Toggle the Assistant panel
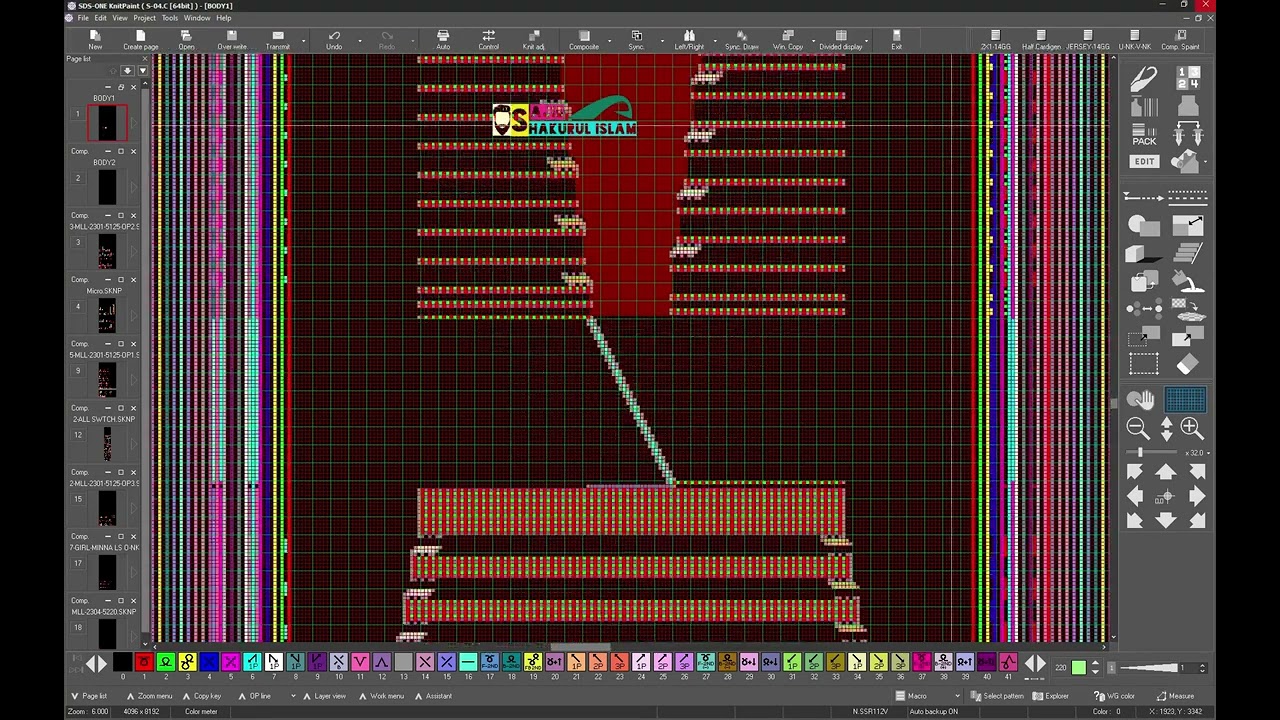 pos(433,696)
